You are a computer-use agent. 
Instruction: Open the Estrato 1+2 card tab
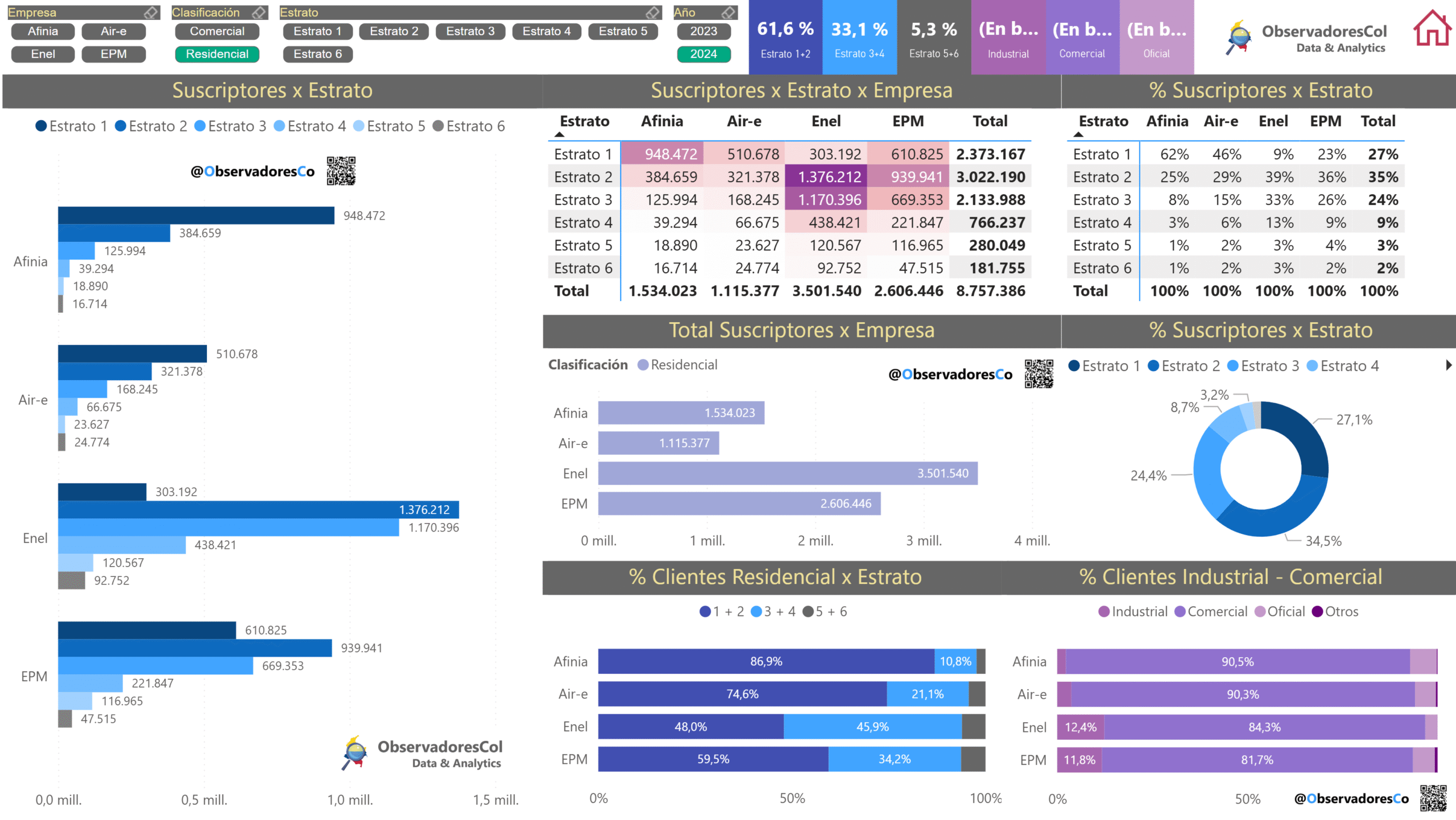(x=785, y=38)
